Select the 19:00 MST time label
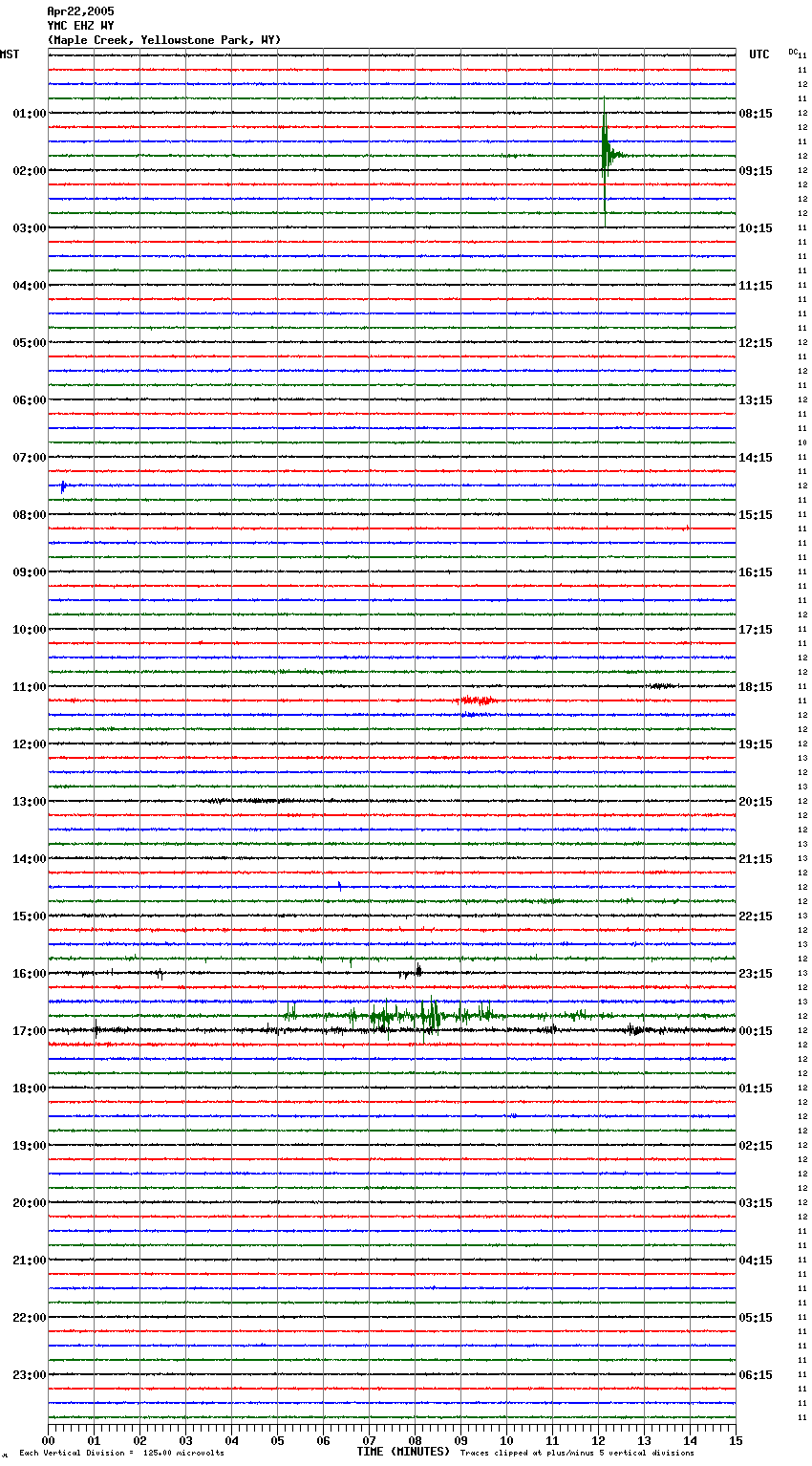Image resolution: width=812 pixels, height=1466 pixels. [30, 1146]
